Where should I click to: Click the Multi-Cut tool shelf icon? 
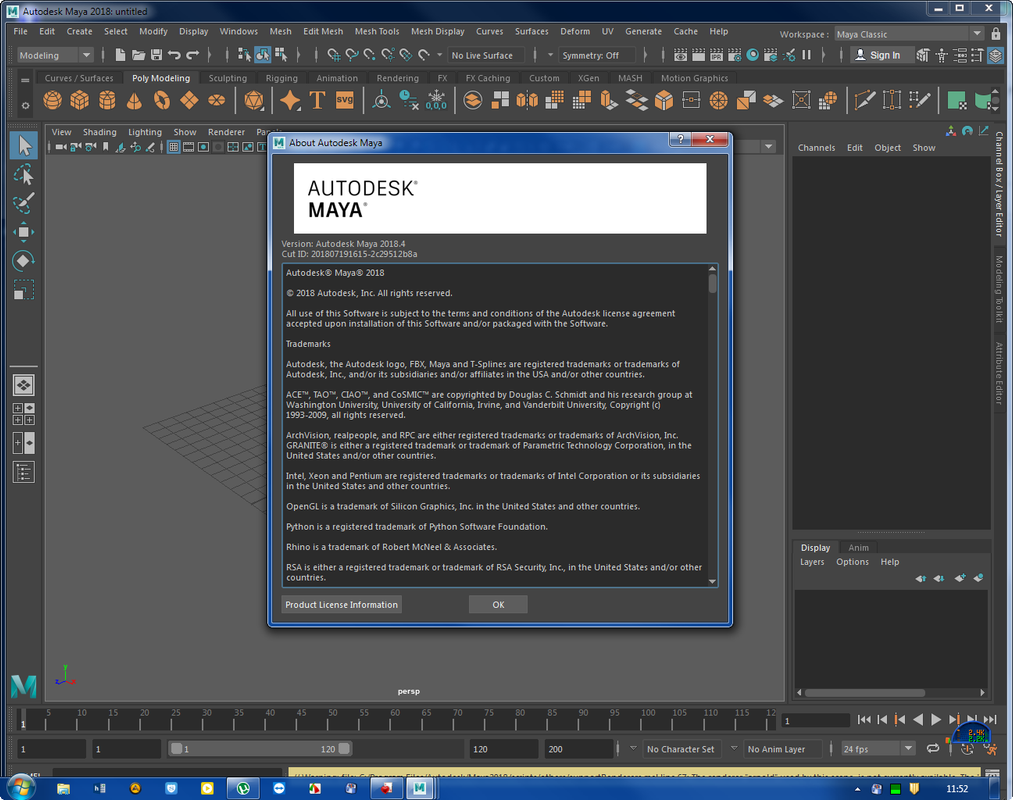click(864, 100)
